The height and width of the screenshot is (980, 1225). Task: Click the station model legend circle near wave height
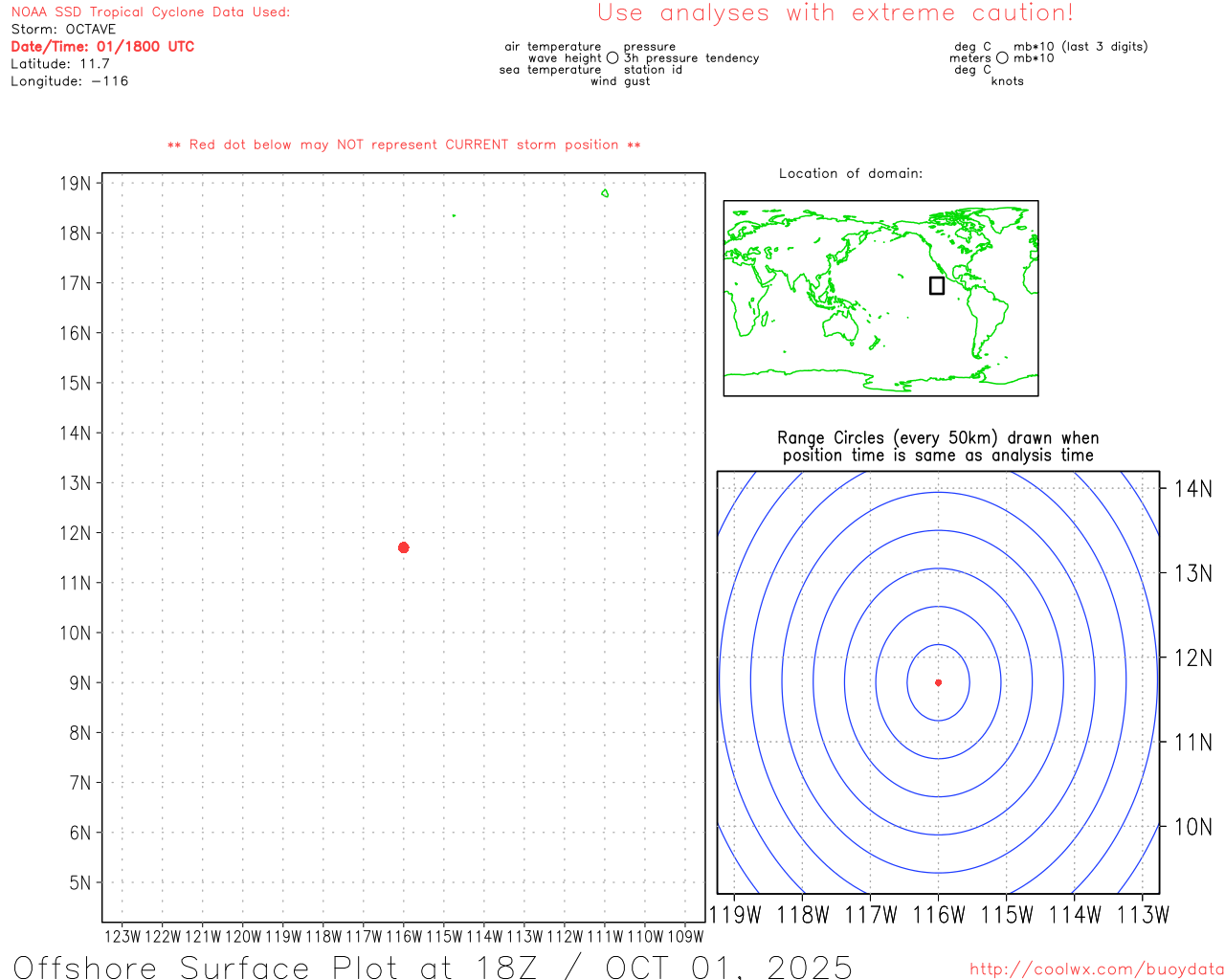(x=612, y=58)
